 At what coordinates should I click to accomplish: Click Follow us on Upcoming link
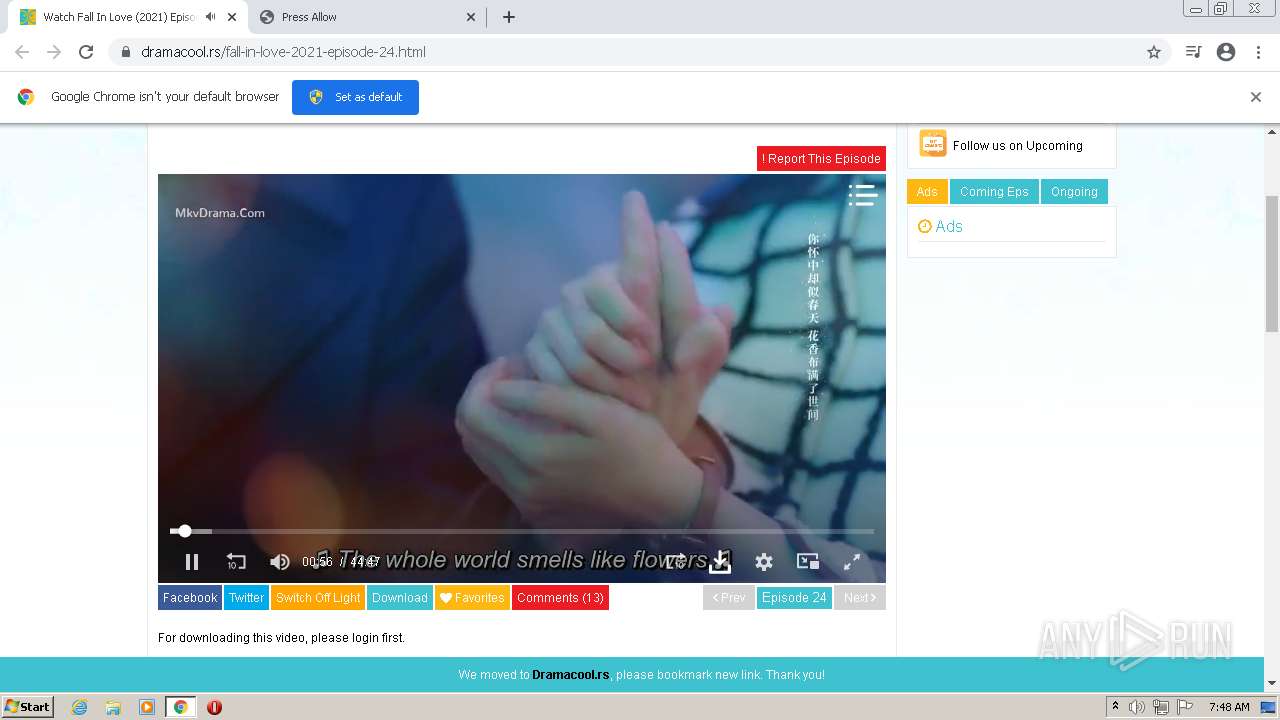click(x=1018, y=145)
